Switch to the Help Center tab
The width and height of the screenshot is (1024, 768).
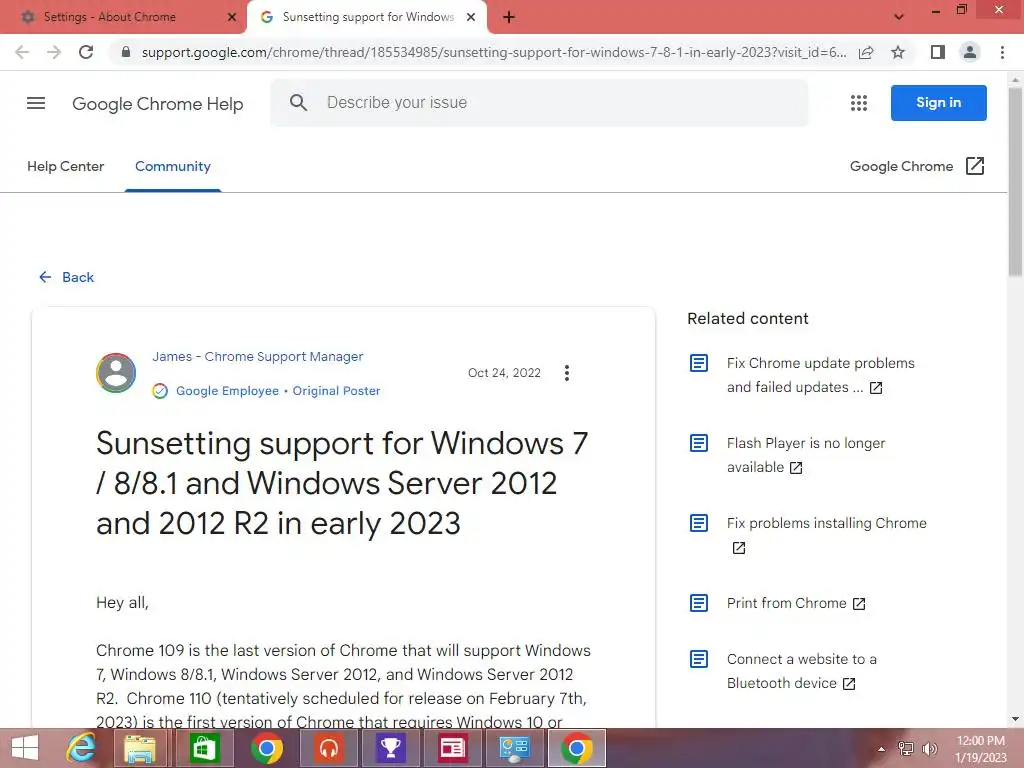(65, 167)
